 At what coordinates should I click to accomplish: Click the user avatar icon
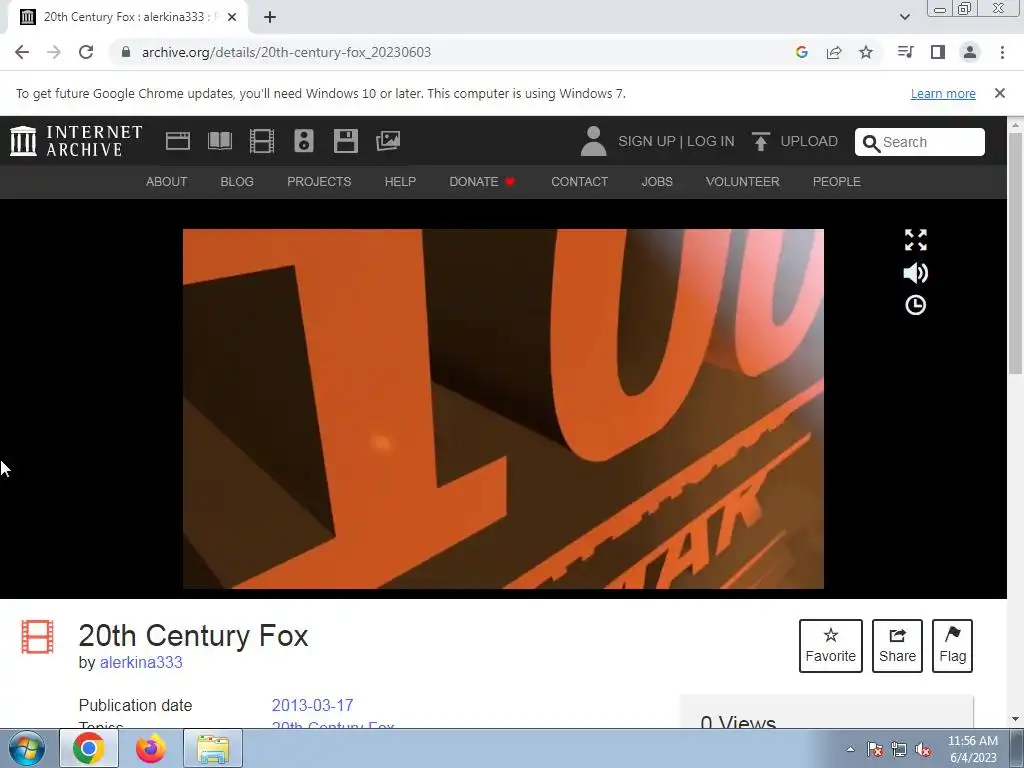(x=593, y=141)
